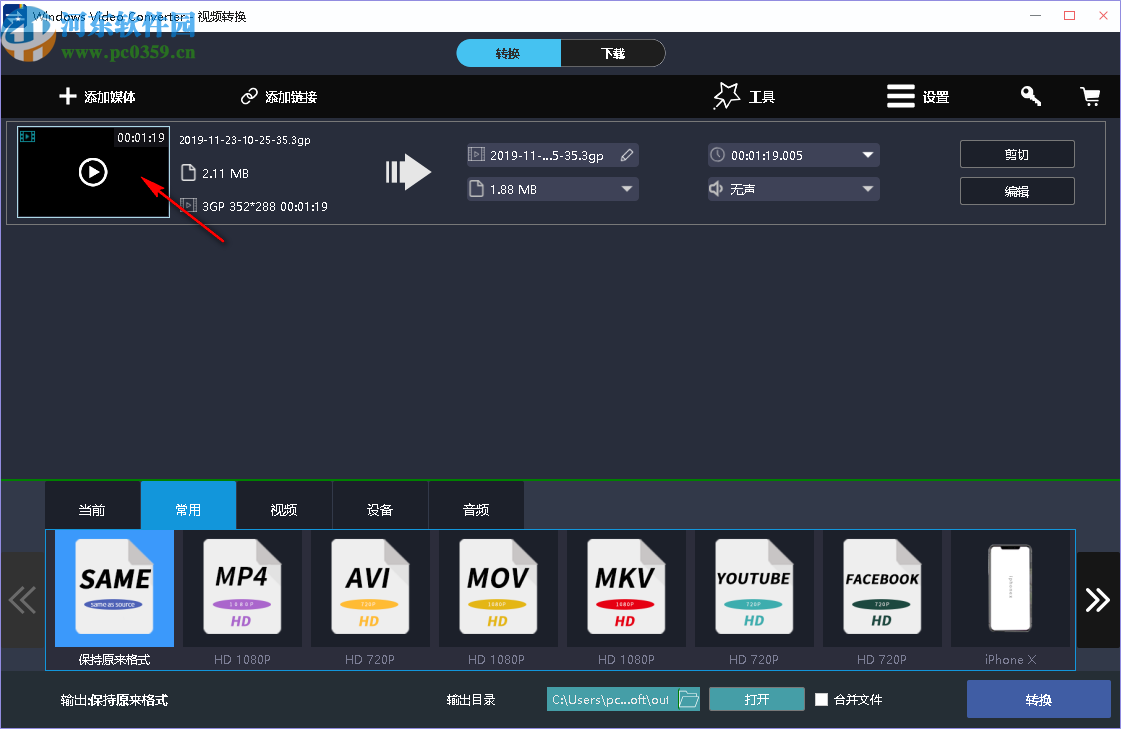Click the right arrow to show more formats
This screenshot has height=729, width=1121.
pos(1098,600)
